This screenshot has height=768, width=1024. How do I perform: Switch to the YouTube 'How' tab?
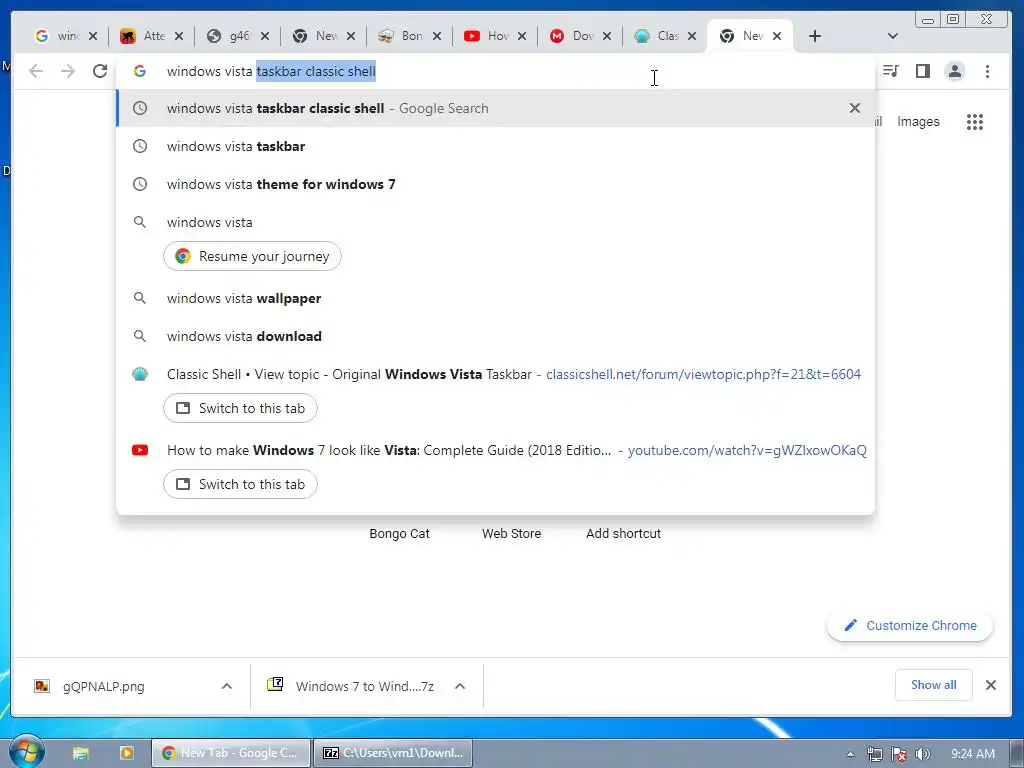(x=488, y=36)
